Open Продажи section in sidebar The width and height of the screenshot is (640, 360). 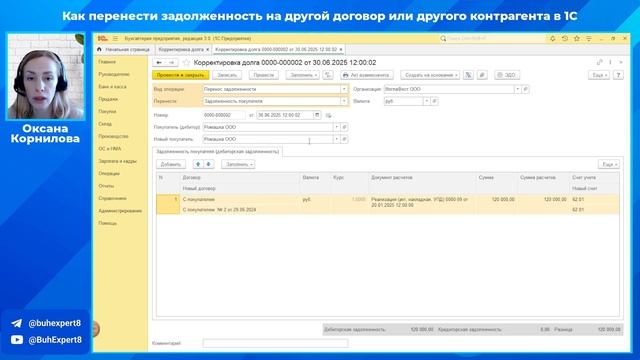(x=108, y=99)
